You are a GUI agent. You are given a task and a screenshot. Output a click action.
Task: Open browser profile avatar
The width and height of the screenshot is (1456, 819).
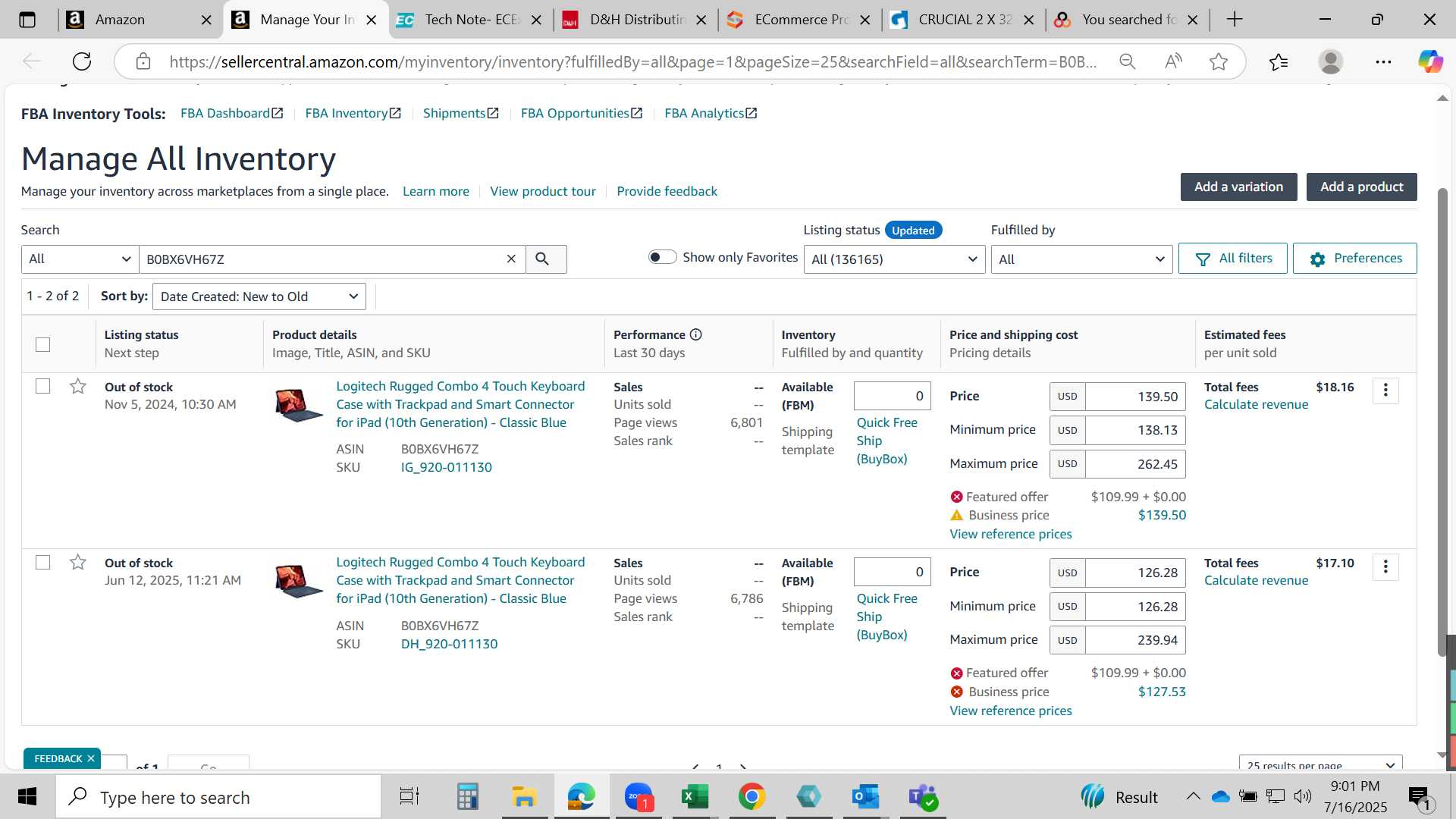tap(1330, 61)
